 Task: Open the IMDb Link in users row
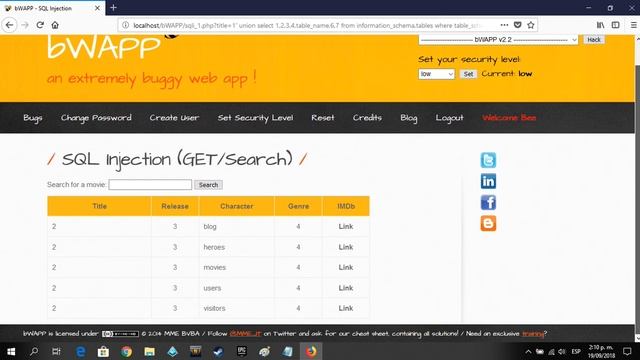[346, 288]
